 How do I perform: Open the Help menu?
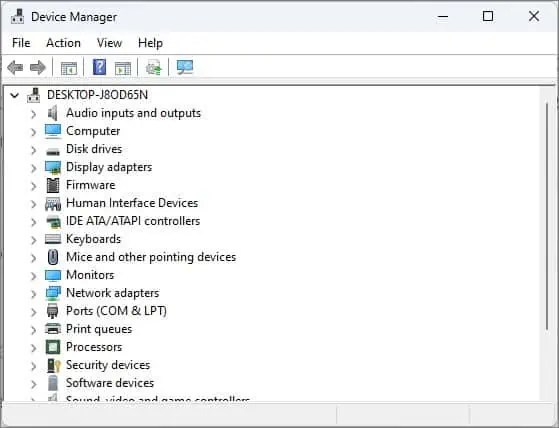pyautogui.click(x=150, y=43)
